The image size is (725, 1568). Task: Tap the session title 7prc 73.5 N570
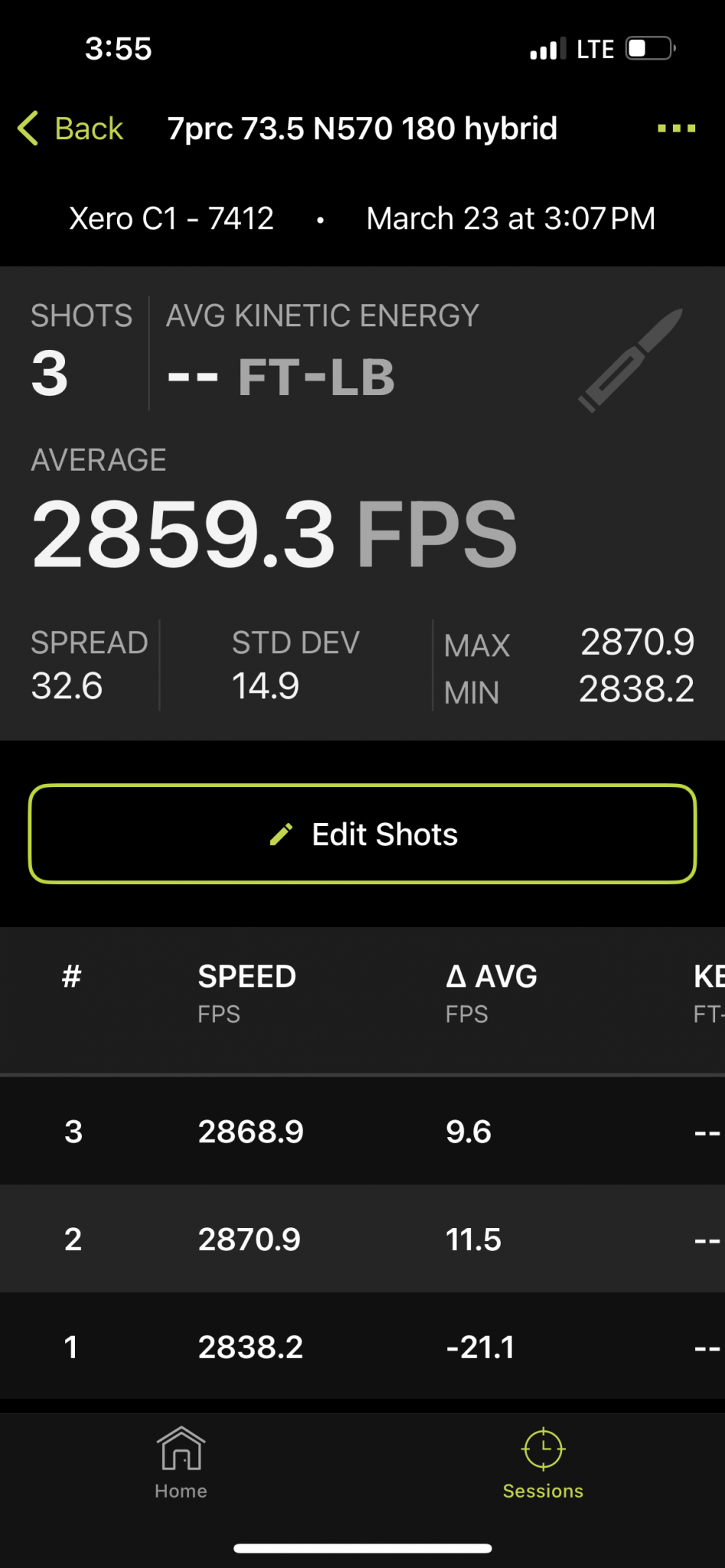[x=362, y=129]
